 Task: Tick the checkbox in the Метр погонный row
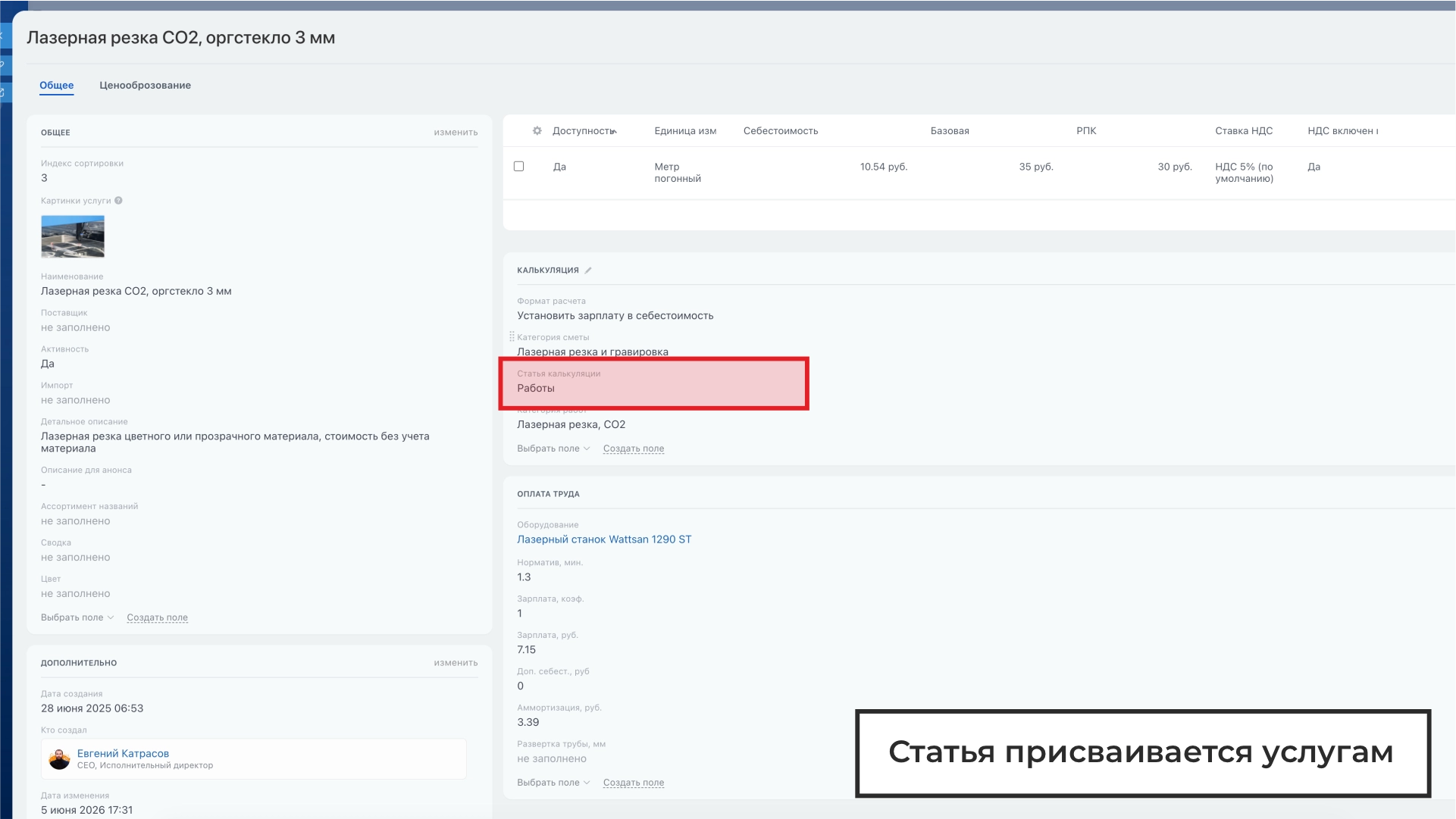(518, 166)
